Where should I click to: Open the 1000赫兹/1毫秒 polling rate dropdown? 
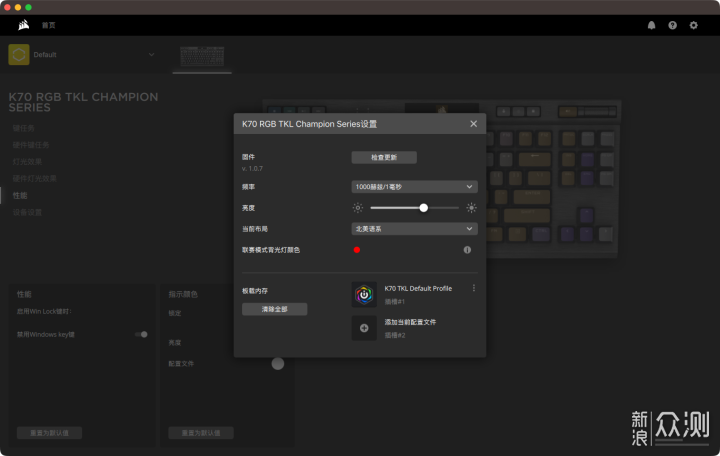(414, 187)
